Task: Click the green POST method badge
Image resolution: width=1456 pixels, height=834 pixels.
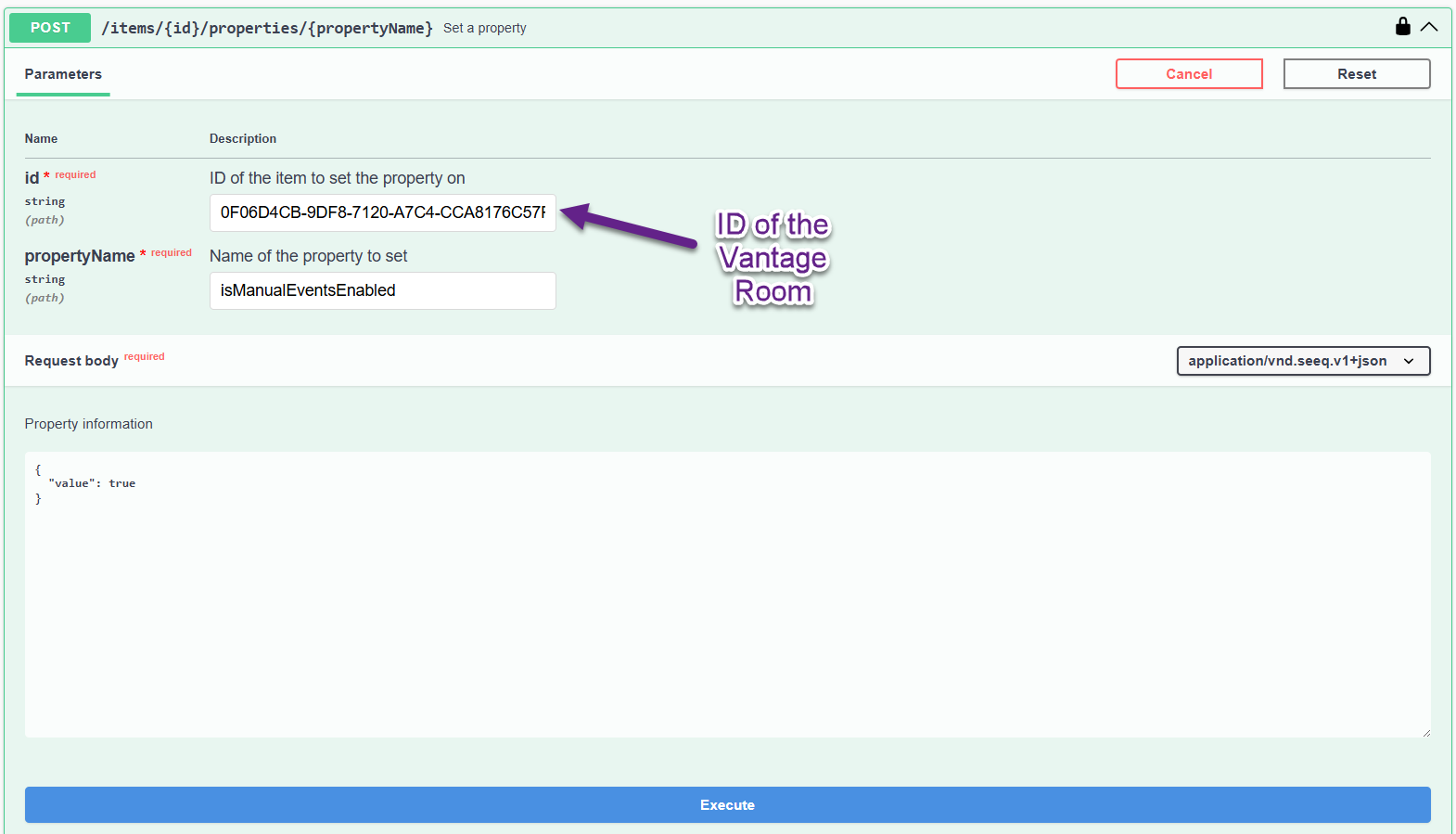Action: tap(50, 28)
